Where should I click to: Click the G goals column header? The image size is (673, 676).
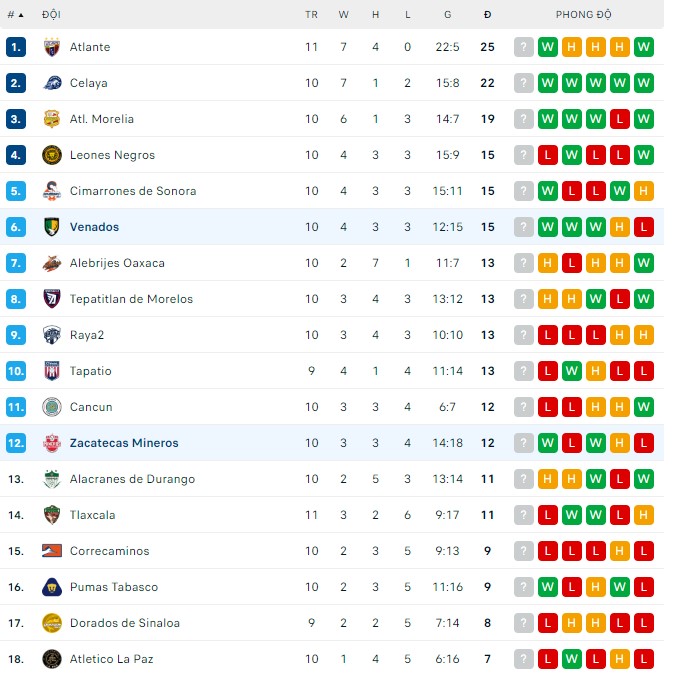[447, 15]
